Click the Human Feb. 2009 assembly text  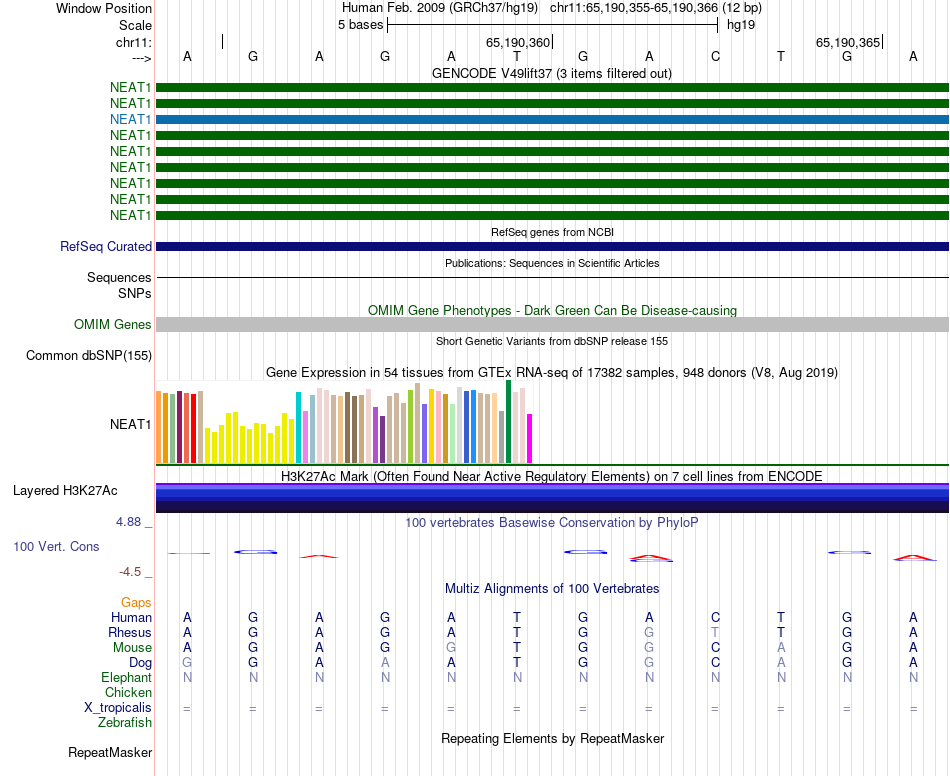(440, 8)
